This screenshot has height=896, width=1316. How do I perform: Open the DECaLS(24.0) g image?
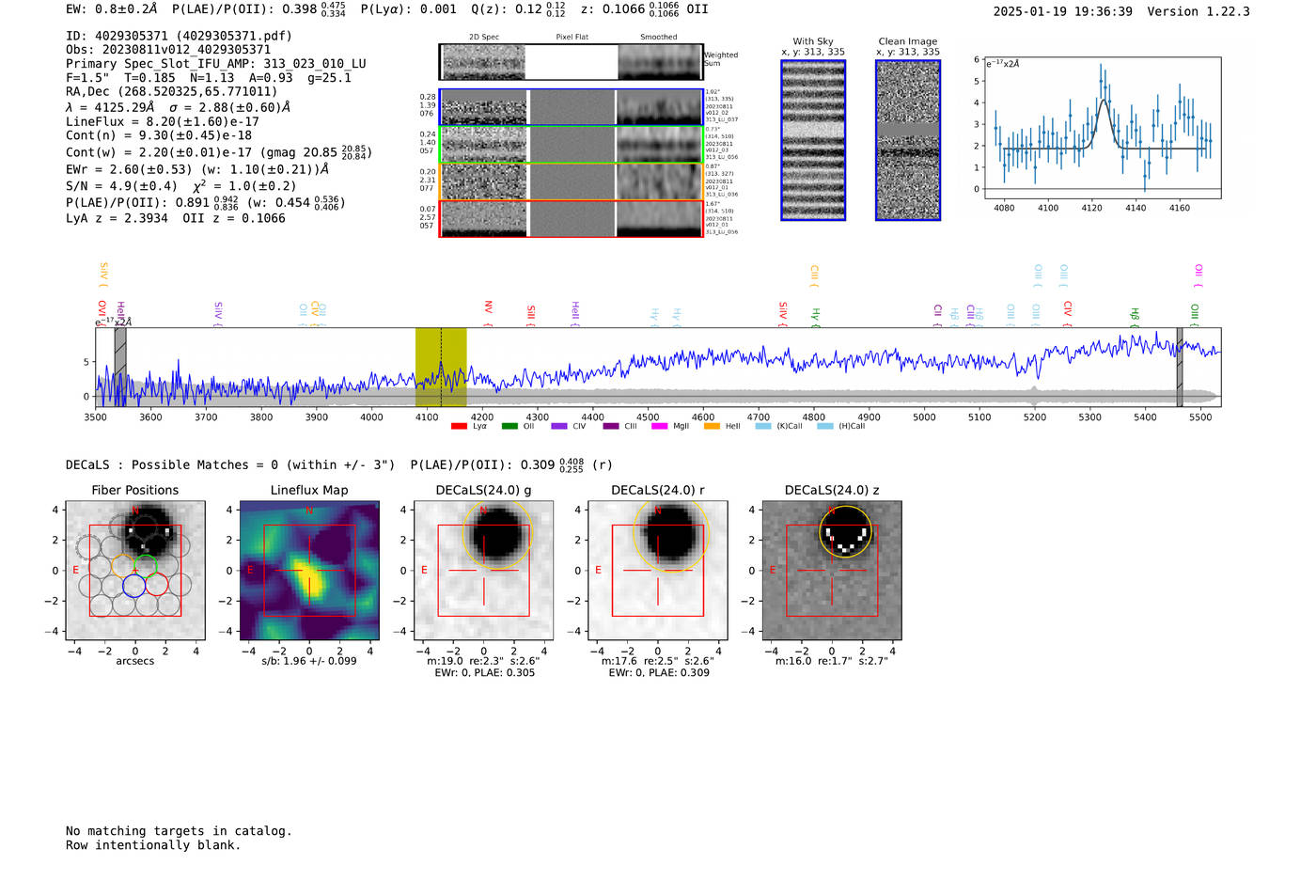click(x=483, y=570)
